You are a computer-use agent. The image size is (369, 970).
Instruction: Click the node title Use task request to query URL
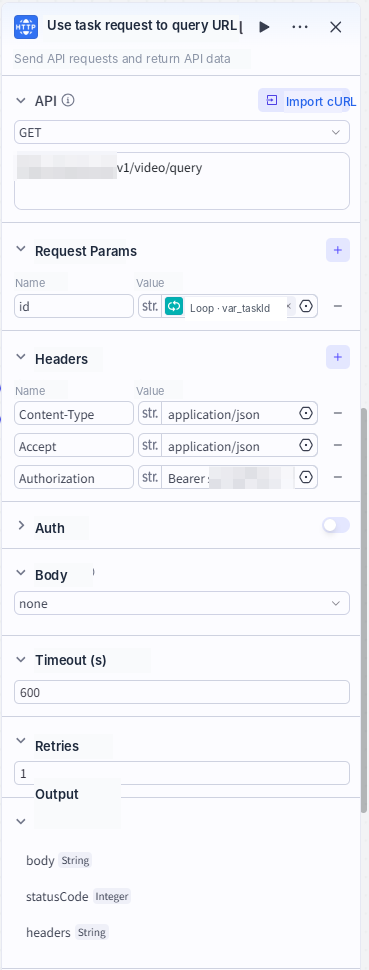click(142, 25)
